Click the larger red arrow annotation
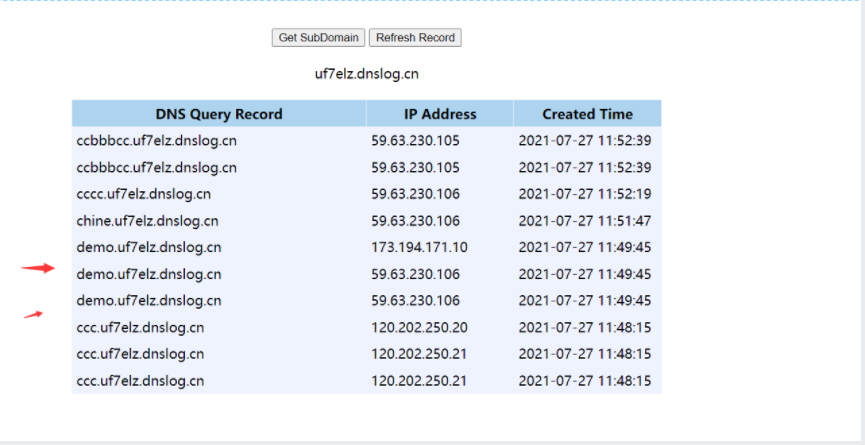This screenshot has height=445, width=865. pos(39,268)
